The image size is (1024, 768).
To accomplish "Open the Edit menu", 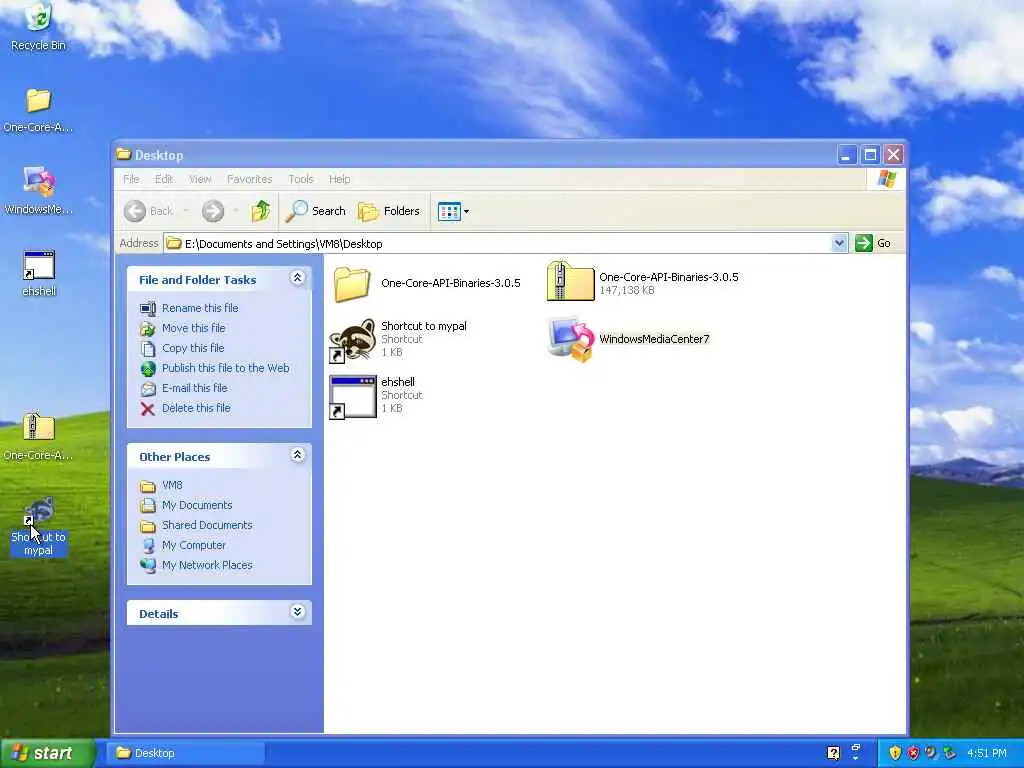I will coord(163,179).
